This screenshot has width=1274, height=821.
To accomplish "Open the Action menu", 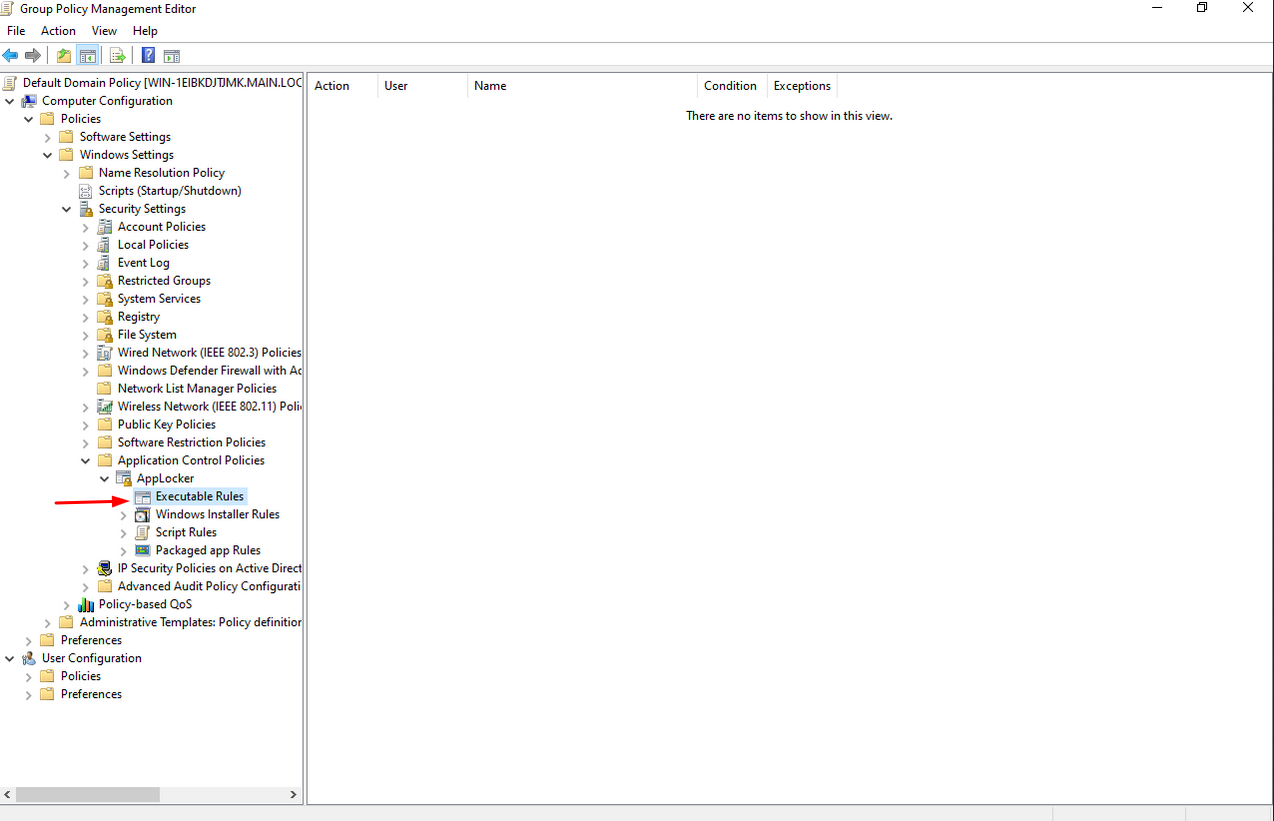I will pyautogui.click(x=58, y=31).
